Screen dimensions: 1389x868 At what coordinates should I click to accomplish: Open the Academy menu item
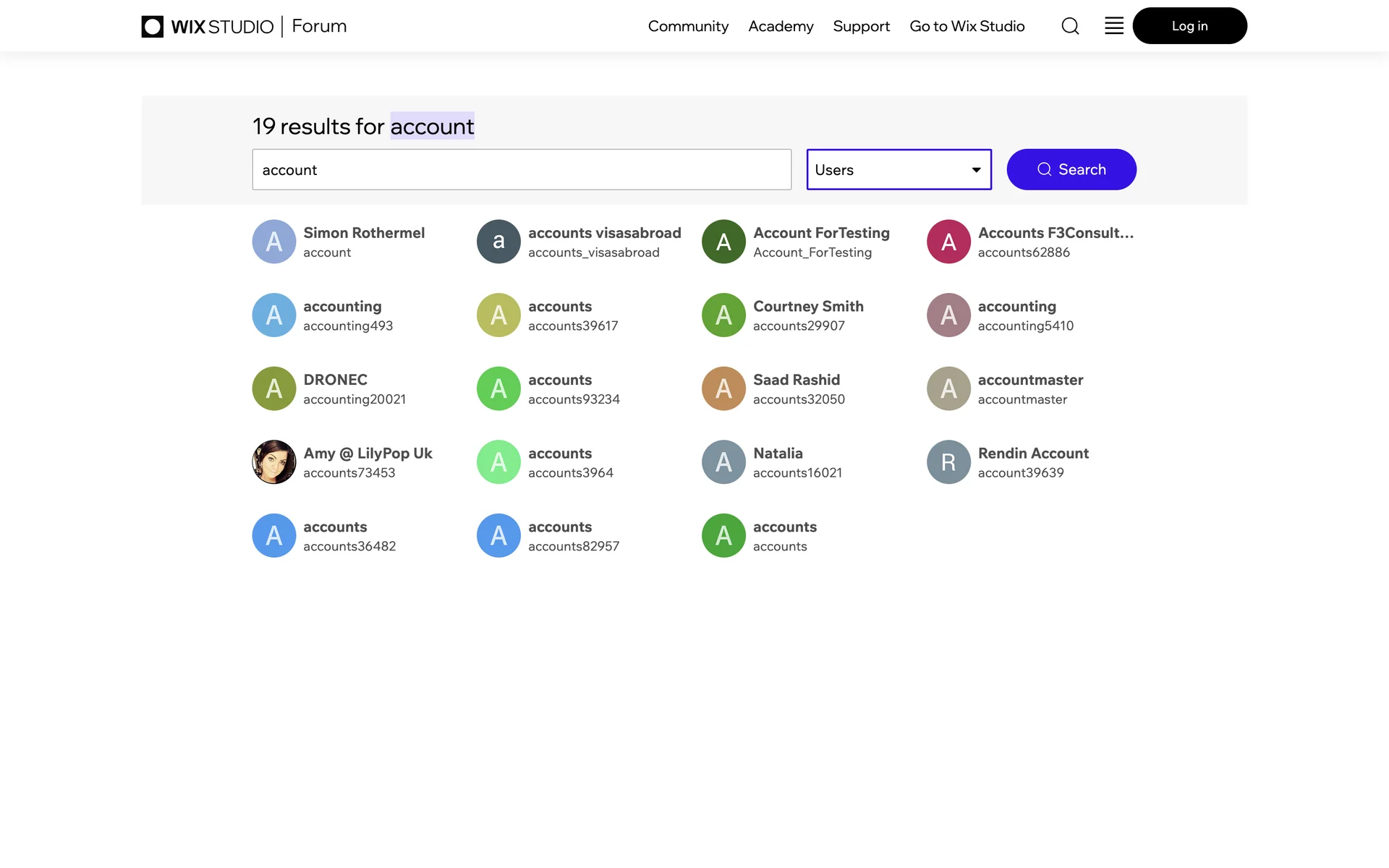781,26
